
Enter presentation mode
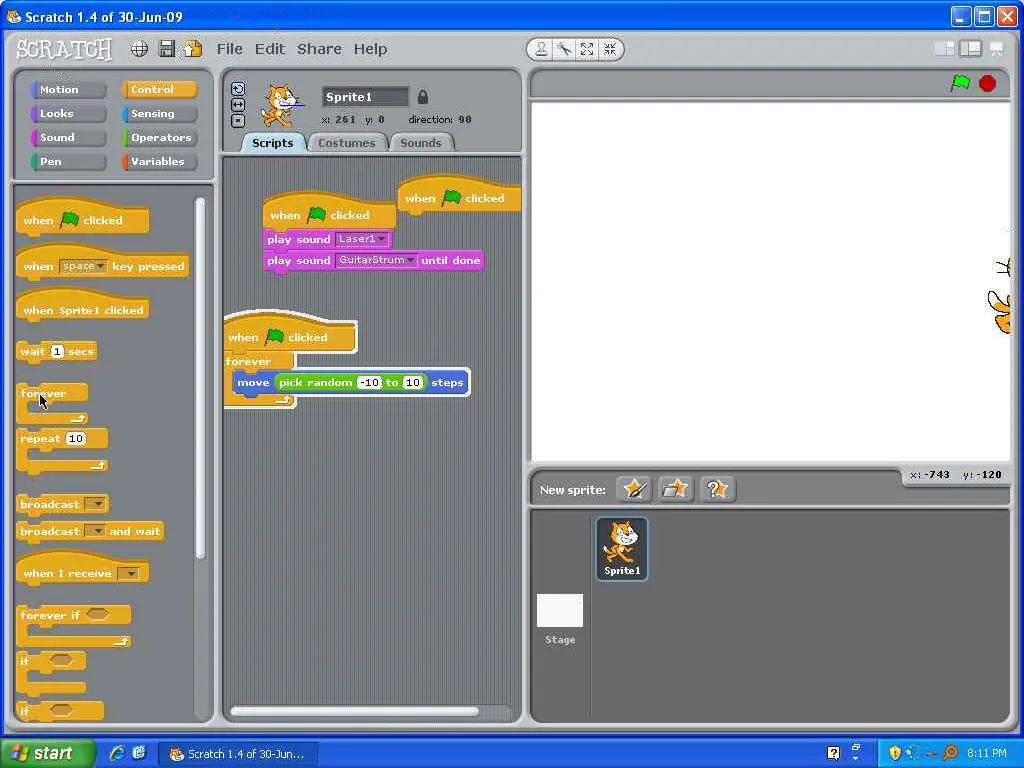point(997,48)
